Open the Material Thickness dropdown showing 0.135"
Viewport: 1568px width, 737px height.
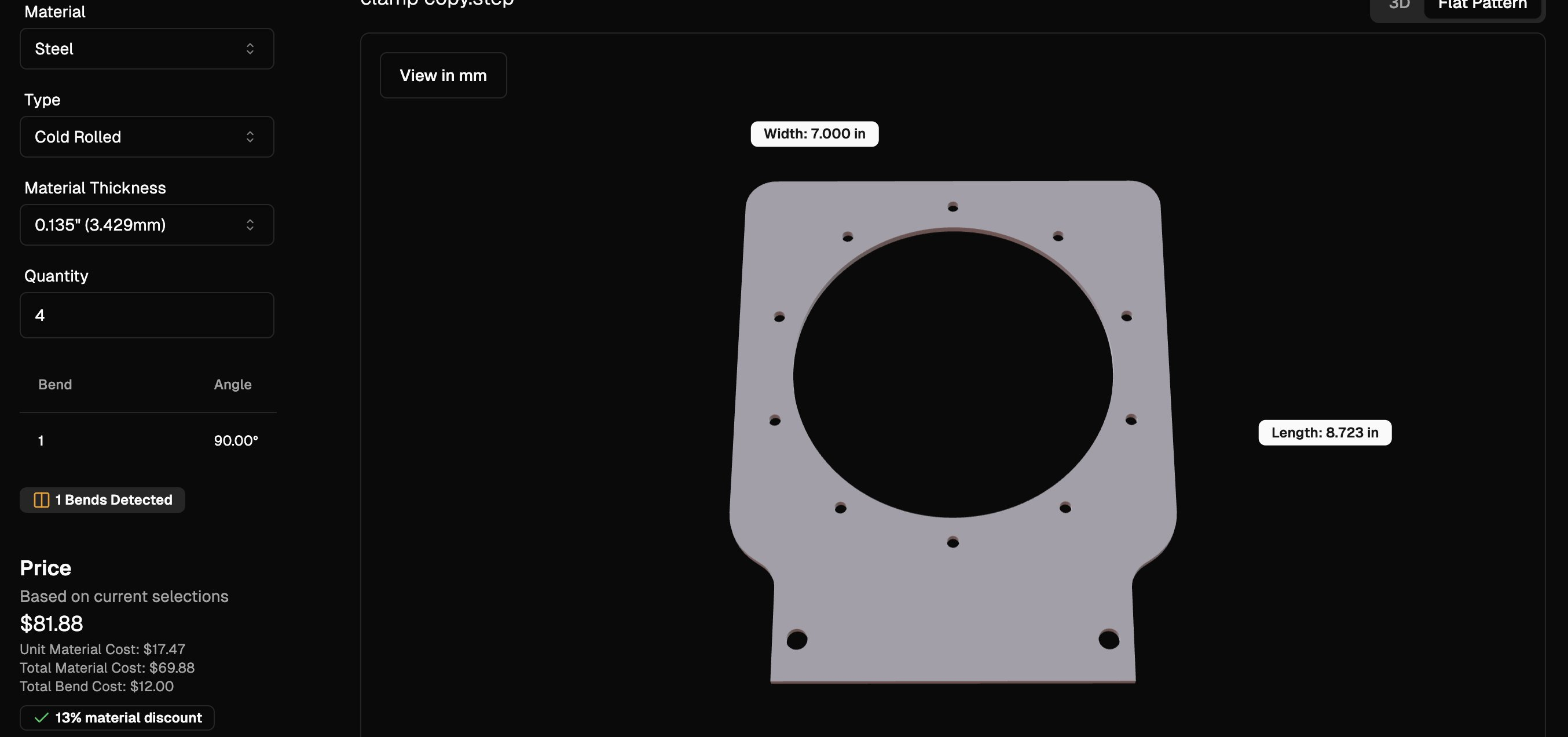[146, 225]
